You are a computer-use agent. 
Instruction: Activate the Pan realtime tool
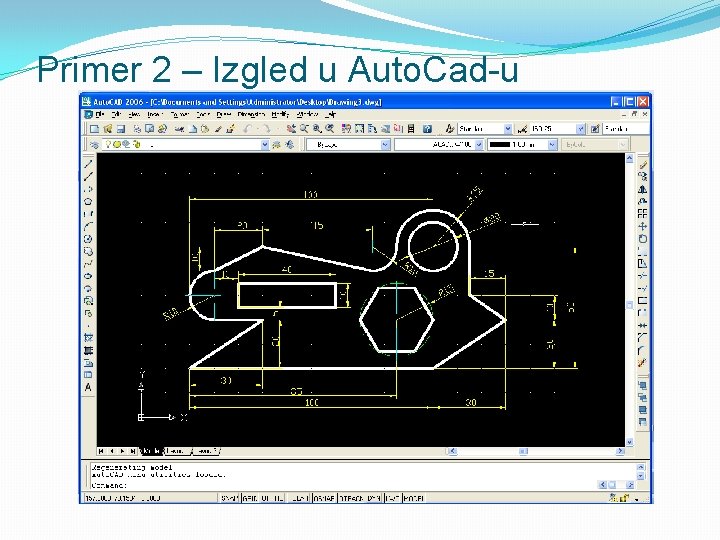click(291, 129)
